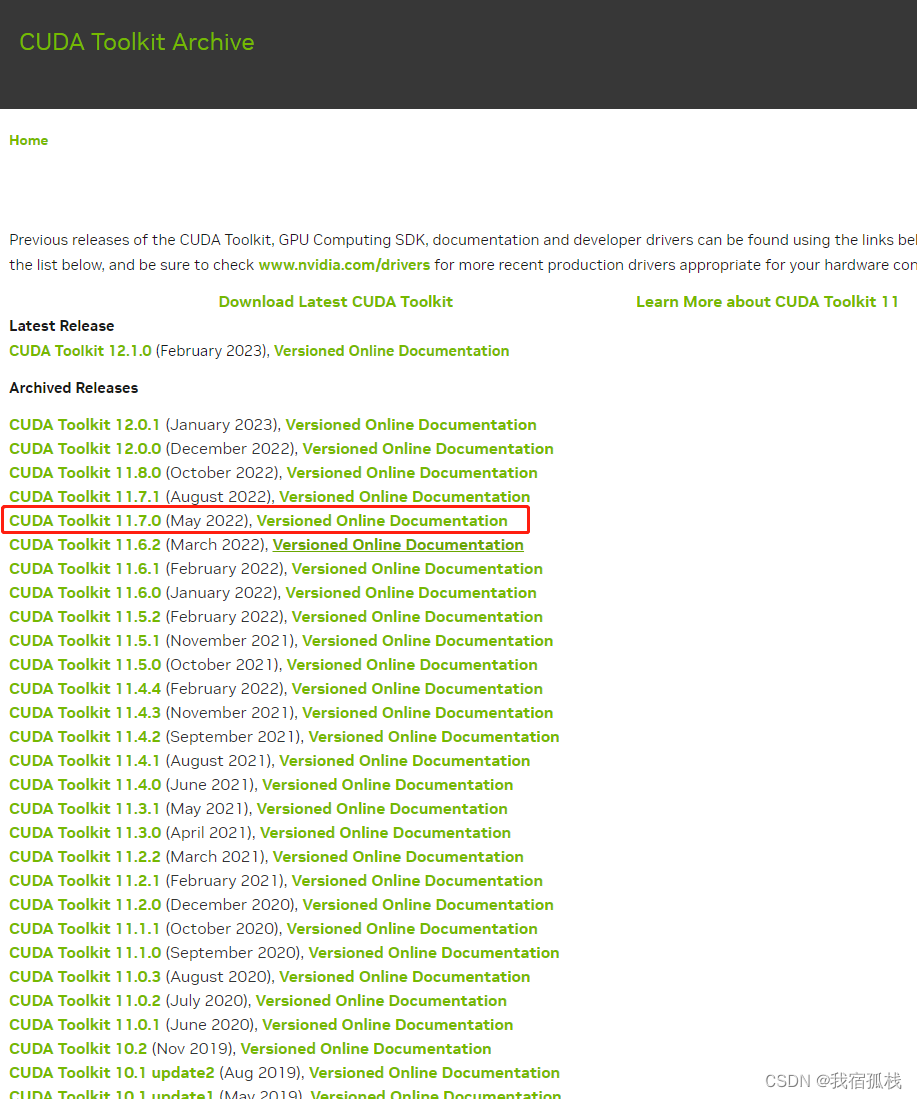This screenshot has height=1099, width=917.
Task: View Versioned Online Documentation for 11.6.1
Action: point(417,568)
